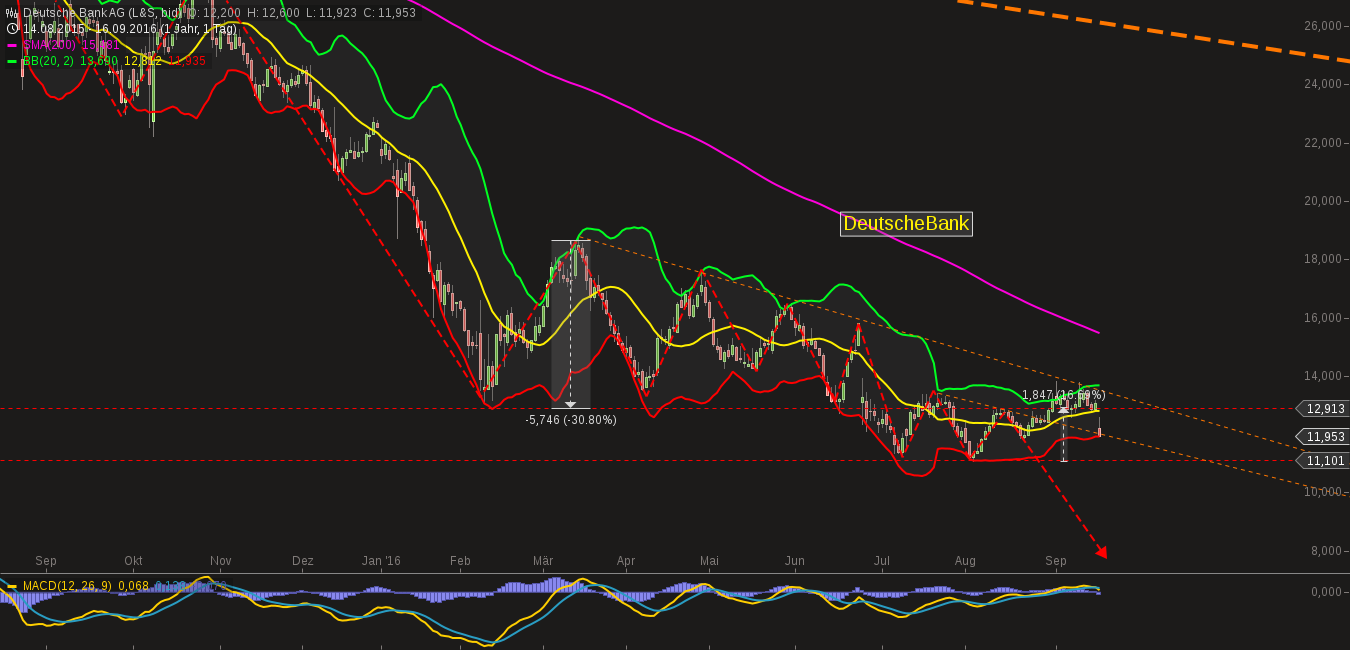Click the Aug time axis label
Viewport: 1350px width, 650px height.
(x=965, y=561)
